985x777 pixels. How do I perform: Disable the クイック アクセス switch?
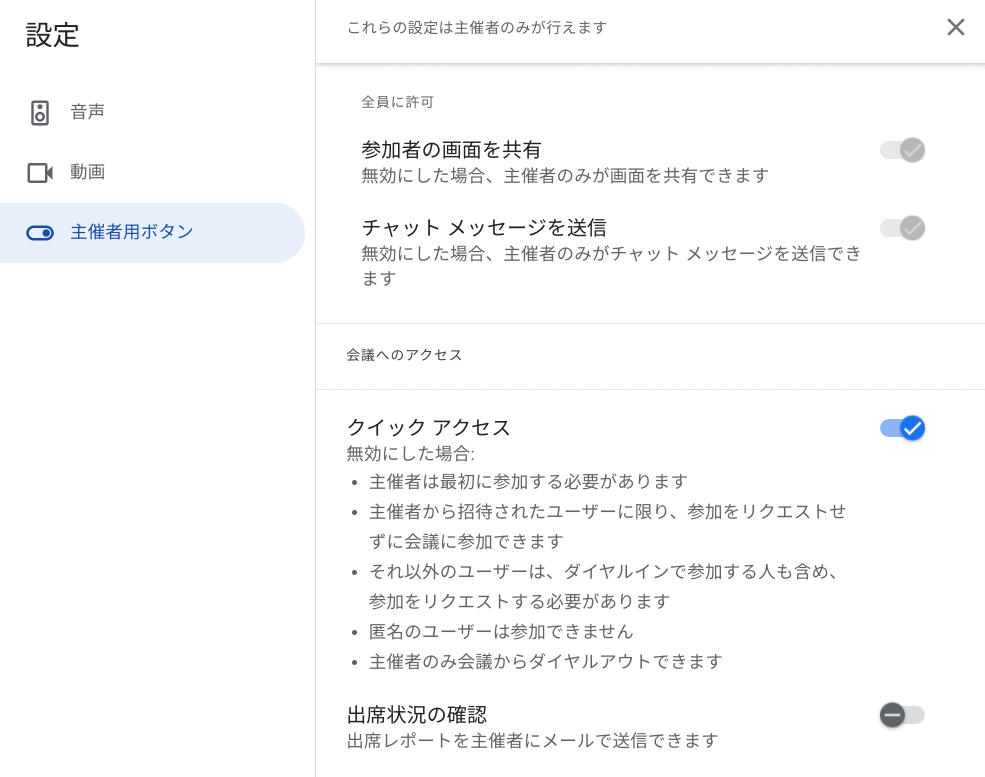click(902, 428)
